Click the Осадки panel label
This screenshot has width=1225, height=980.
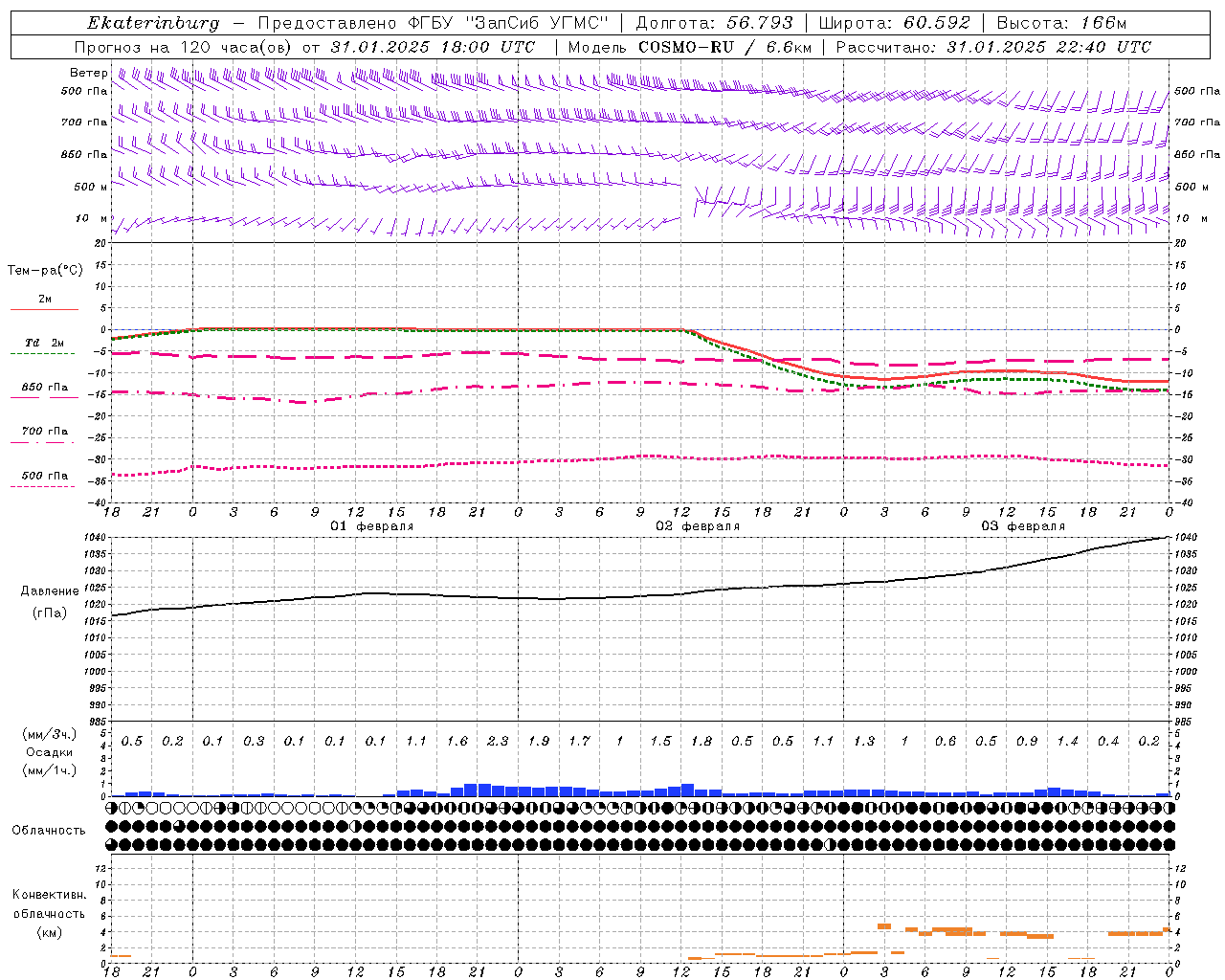point(50,752)
